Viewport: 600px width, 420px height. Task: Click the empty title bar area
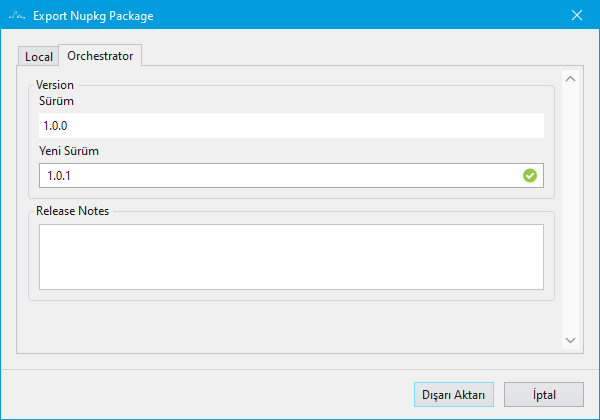pyautogui.click(x=350, y=16)
